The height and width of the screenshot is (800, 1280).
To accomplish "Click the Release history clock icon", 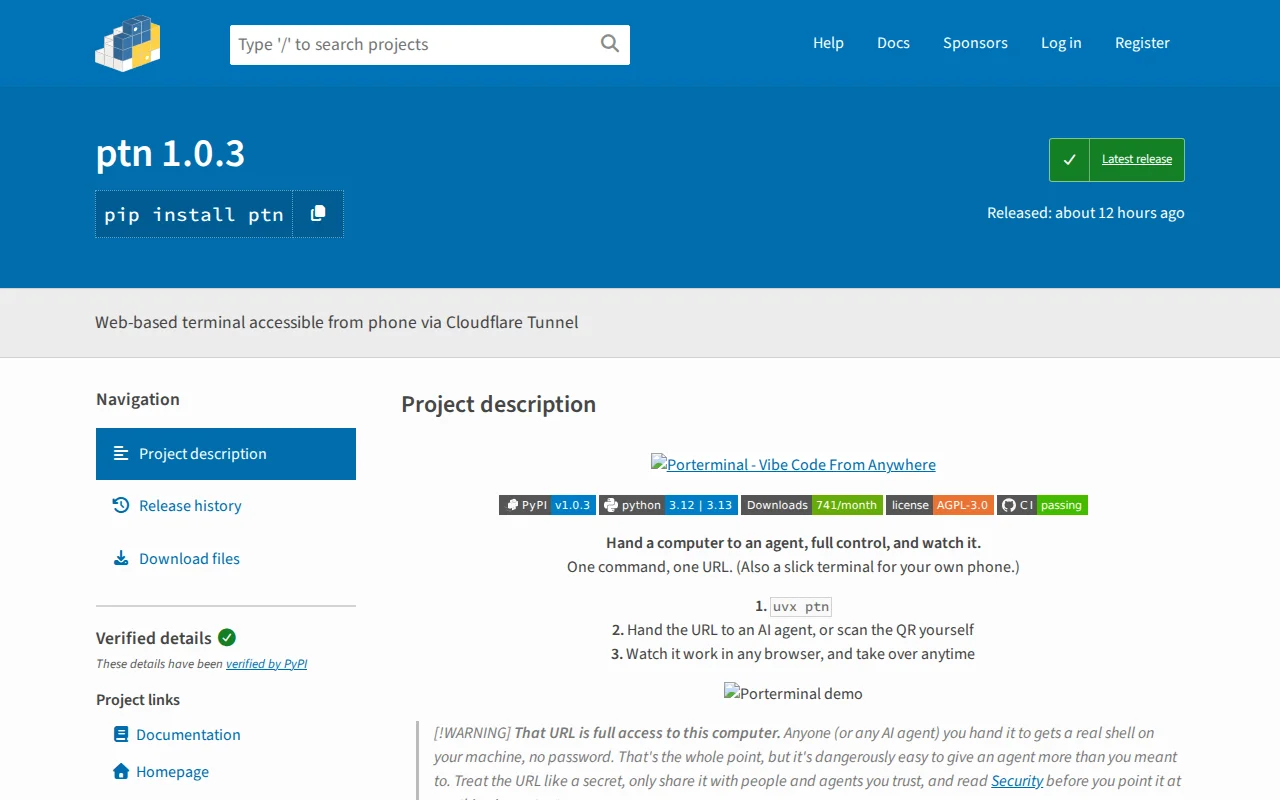I will pos(121,506).
